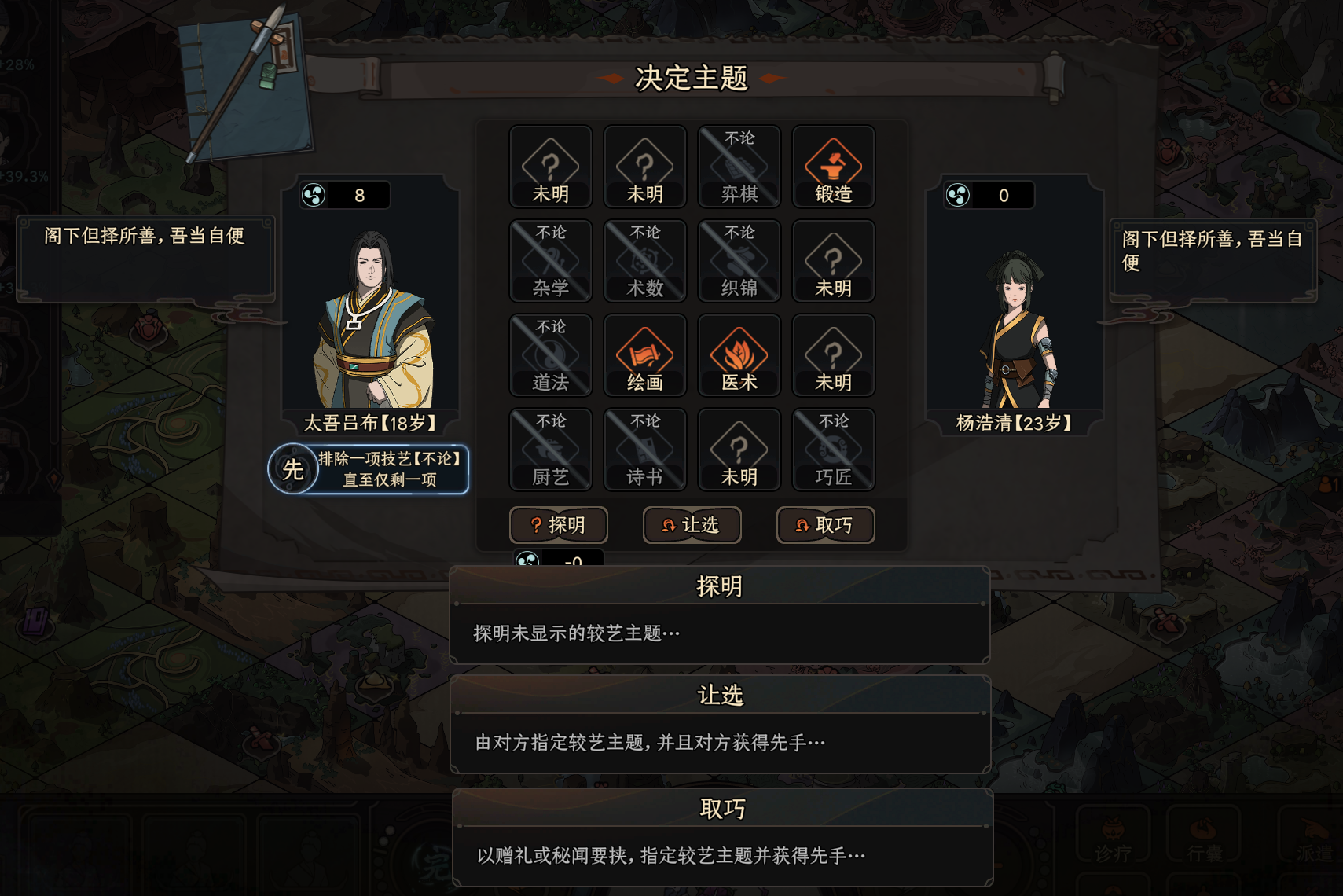Image resolution: width=1343 pixels, height=896 pixels.
Task: Click the excluded 术数 skill tile
Action: 644,261
